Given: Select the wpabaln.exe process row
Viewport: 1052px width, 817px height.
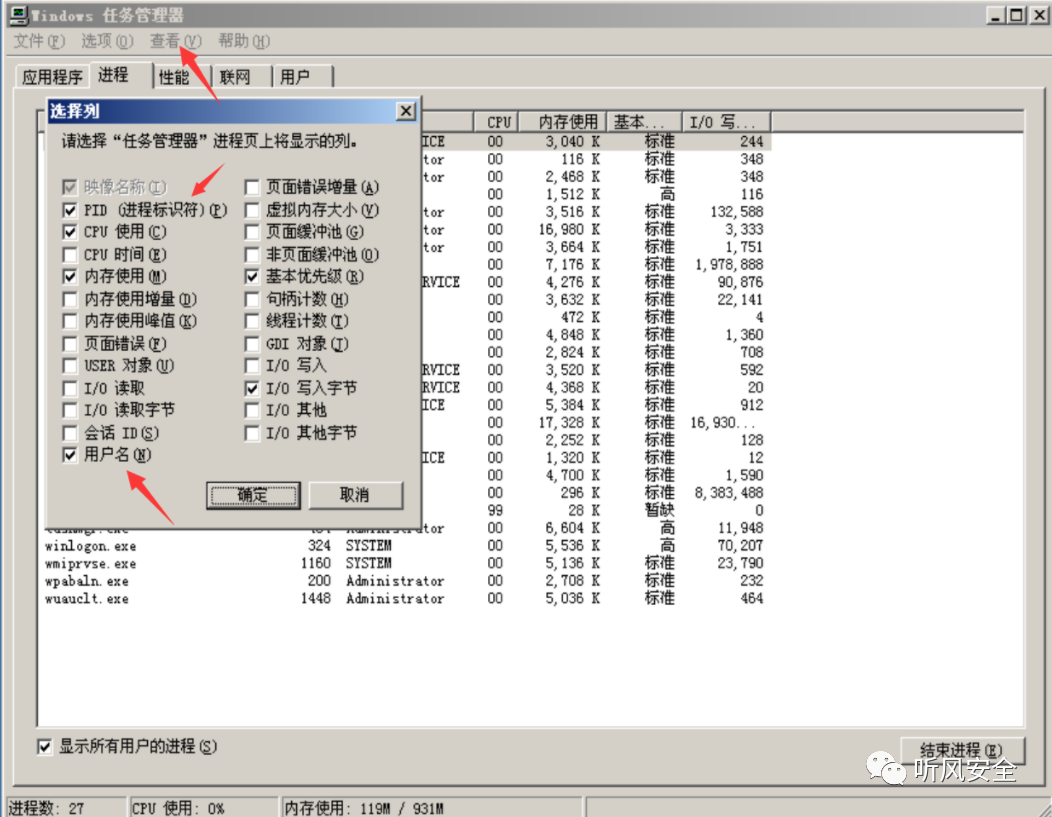Looking at the screenshot, I should [x=405, y=581].
